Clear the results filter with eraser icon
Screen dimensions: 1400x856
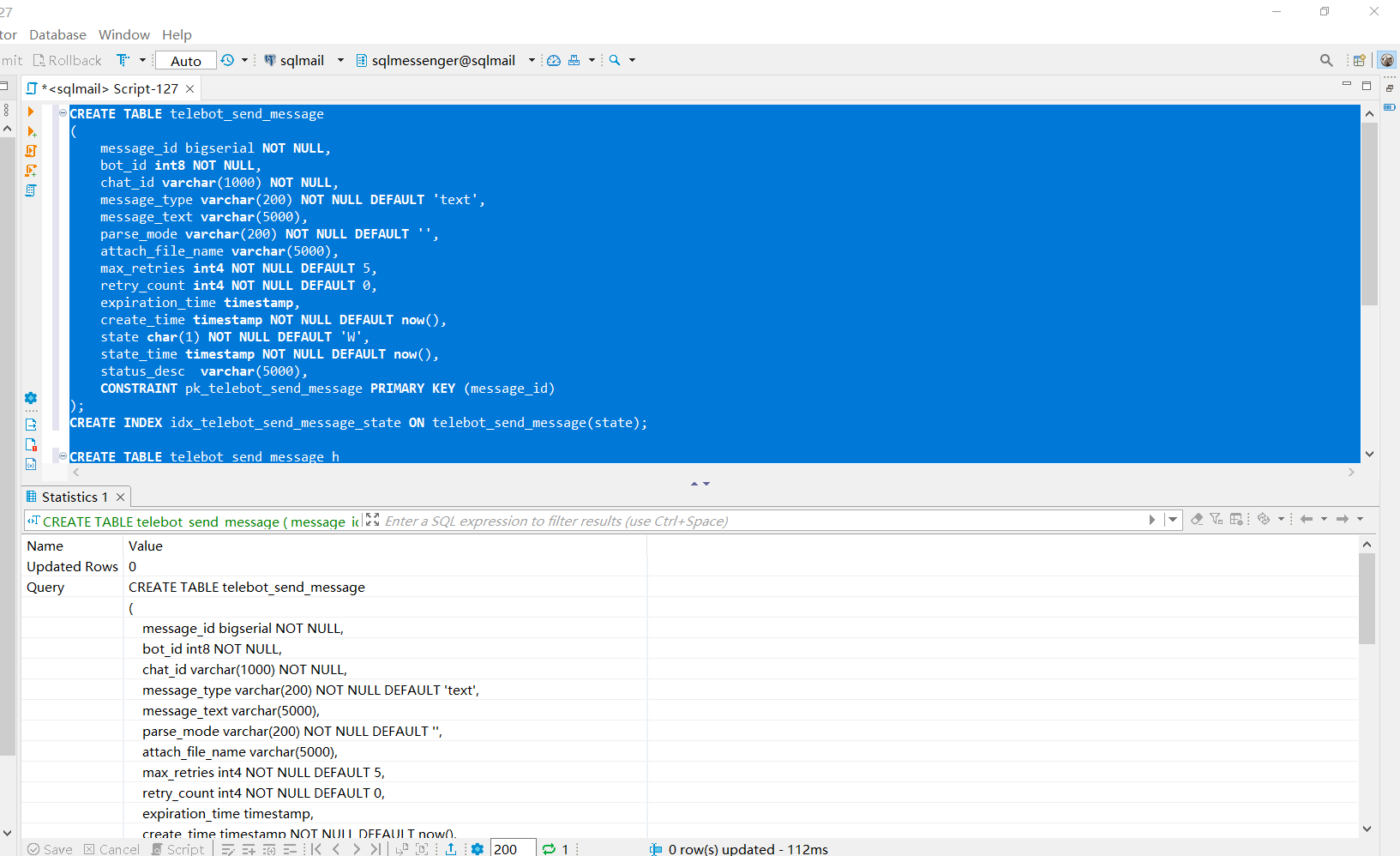click(1197, 519)
